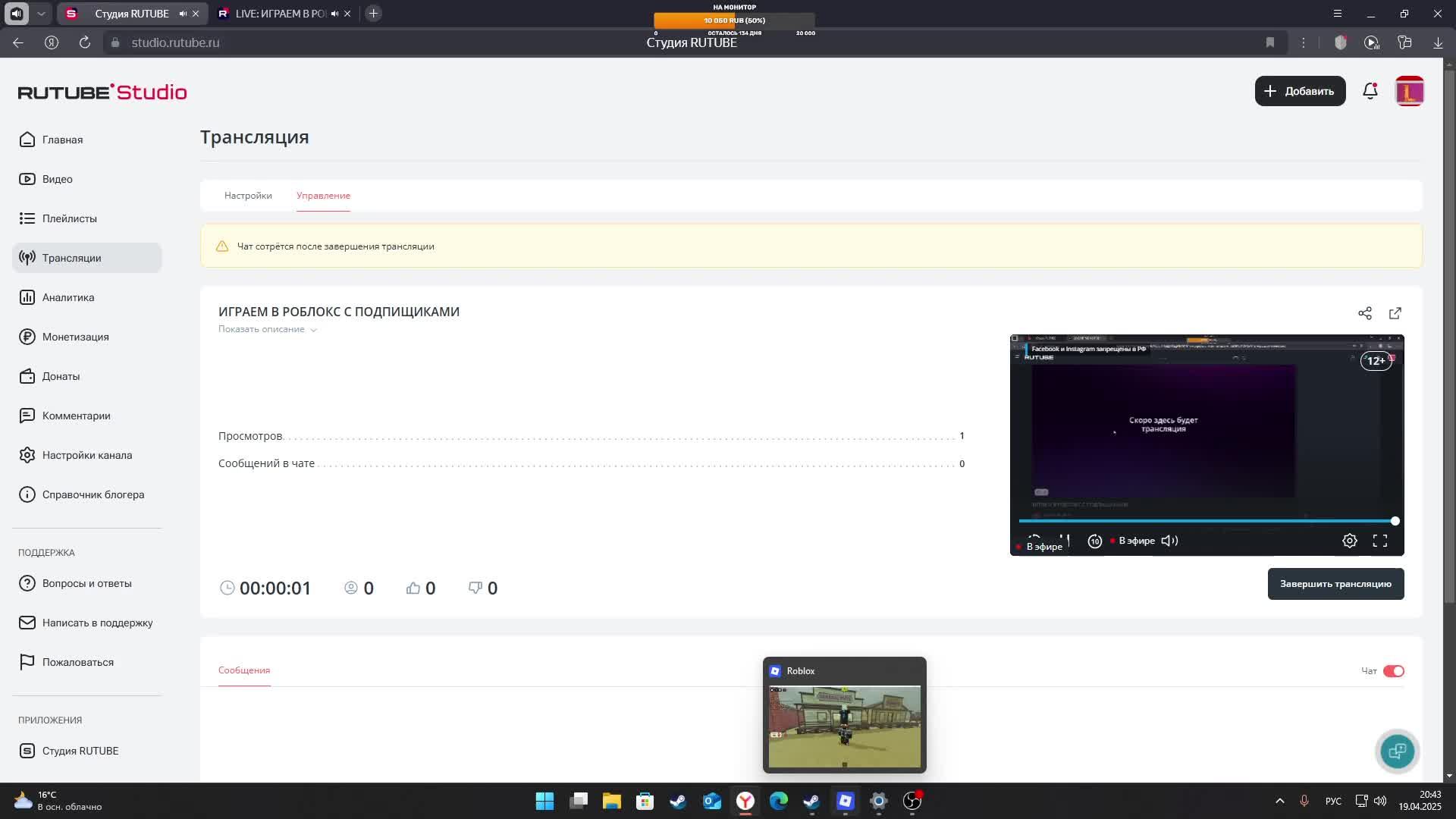Screen dimensions: 1456x819
Task: Toggle the microphone icon in the system tray
Action: (x=1304, y=801)
